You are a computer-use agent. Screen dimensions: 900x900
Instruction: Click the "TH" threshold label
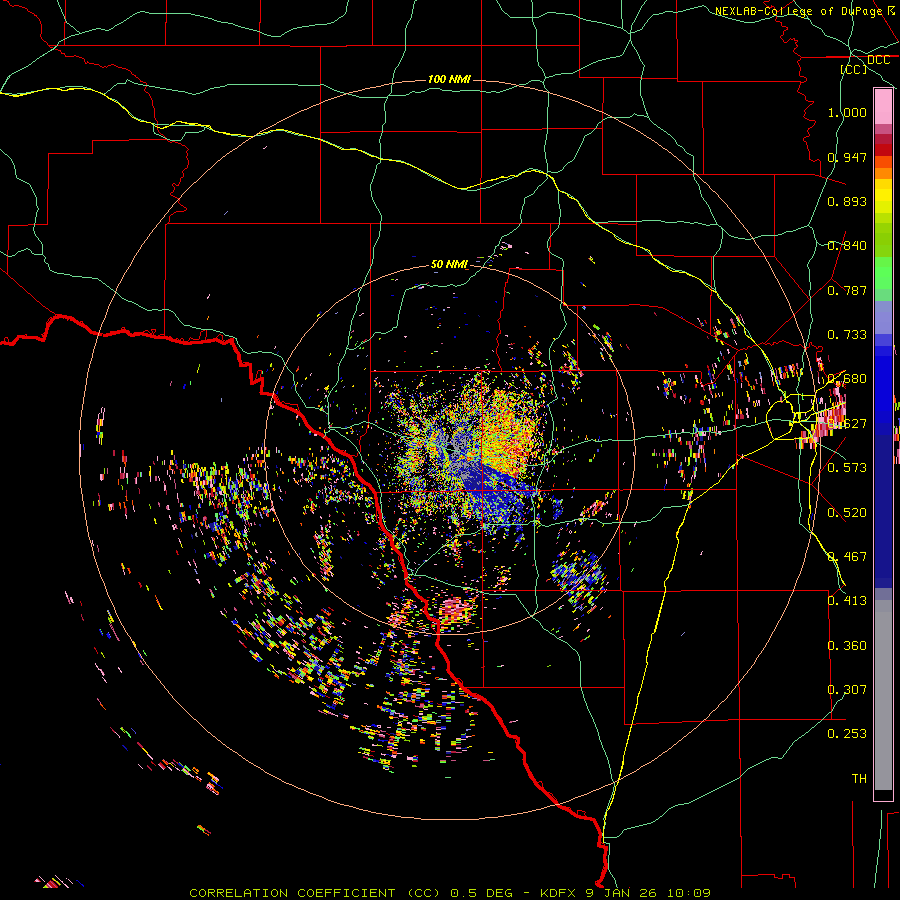click(x=859, y=779)
